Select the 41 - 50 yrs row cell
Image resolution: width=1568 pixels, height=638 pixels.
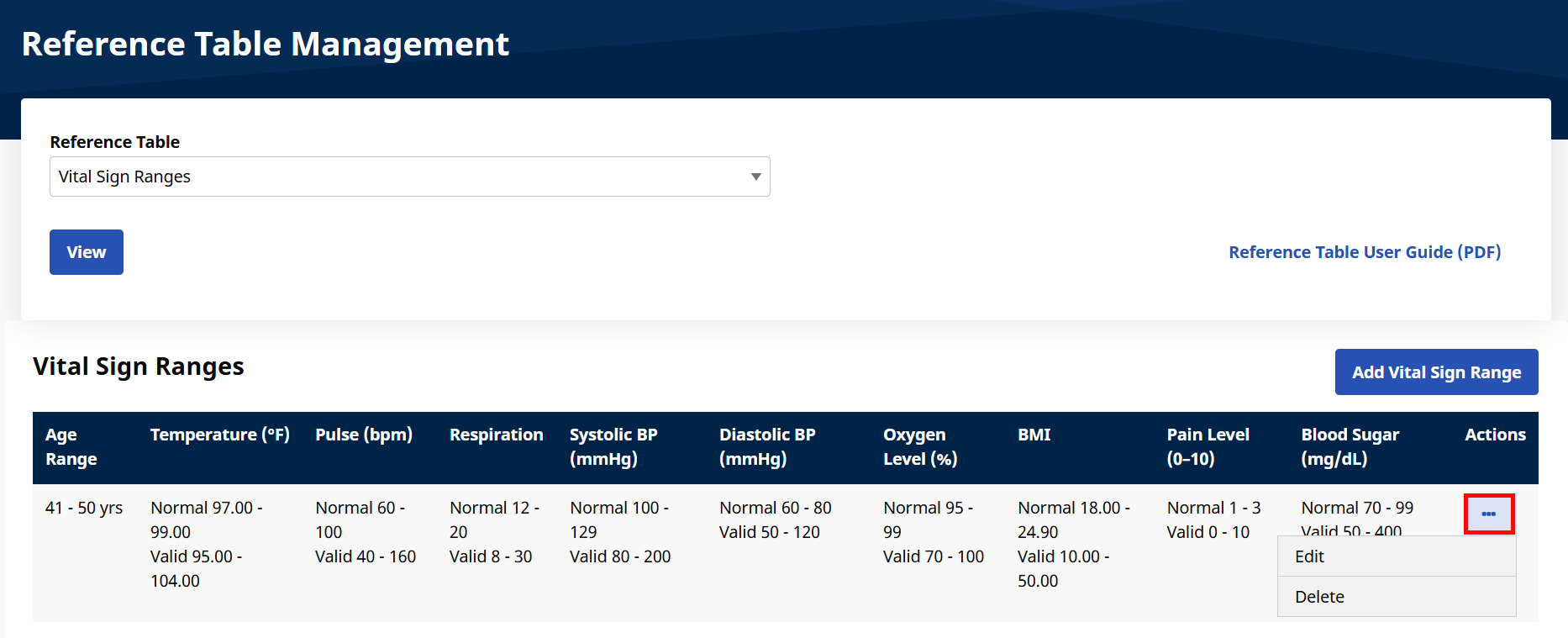pyautogui.click(x=84, y=508)
